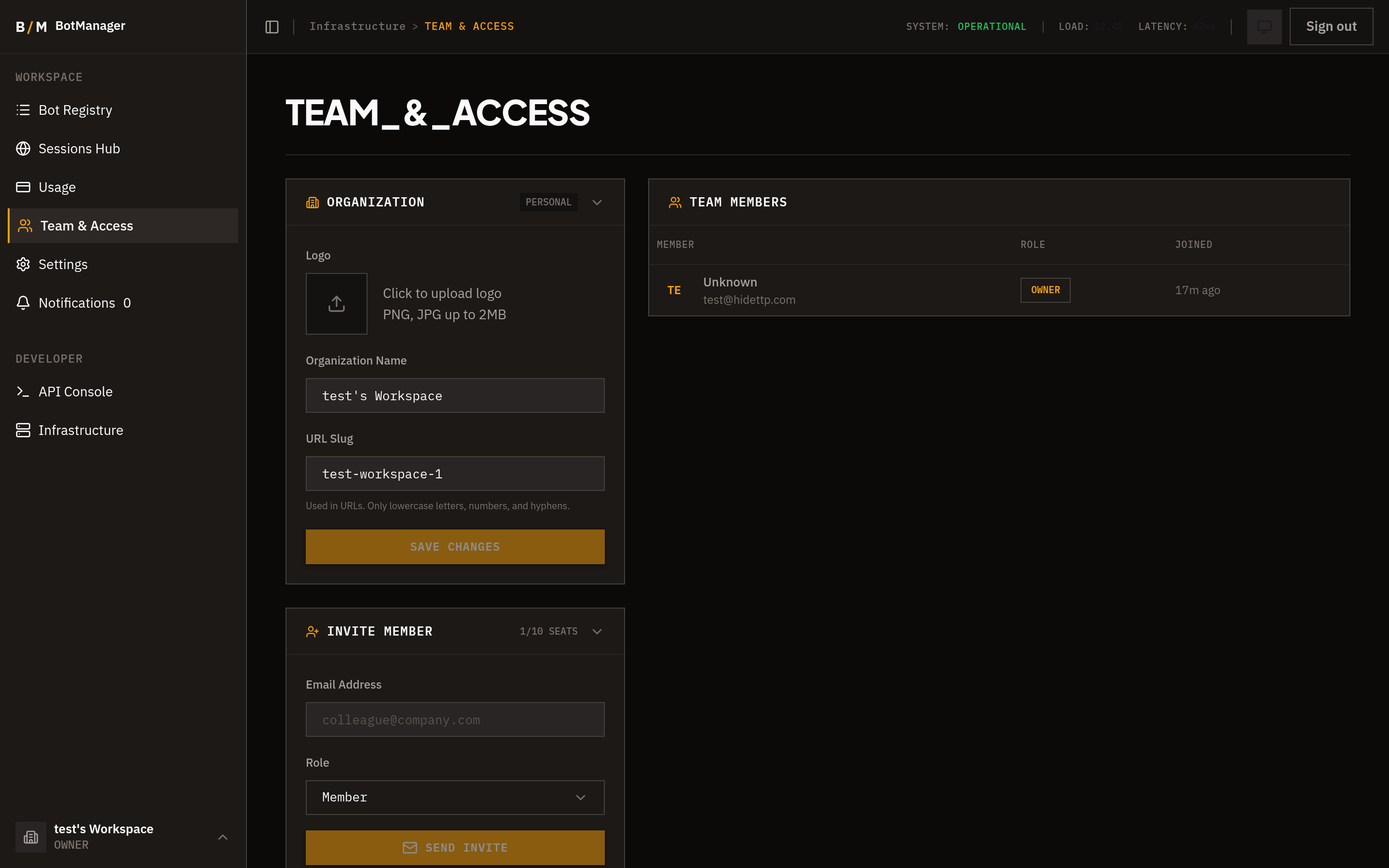Open the Role dropdown showing Member
1389x868 pixels.
point(455,798)
